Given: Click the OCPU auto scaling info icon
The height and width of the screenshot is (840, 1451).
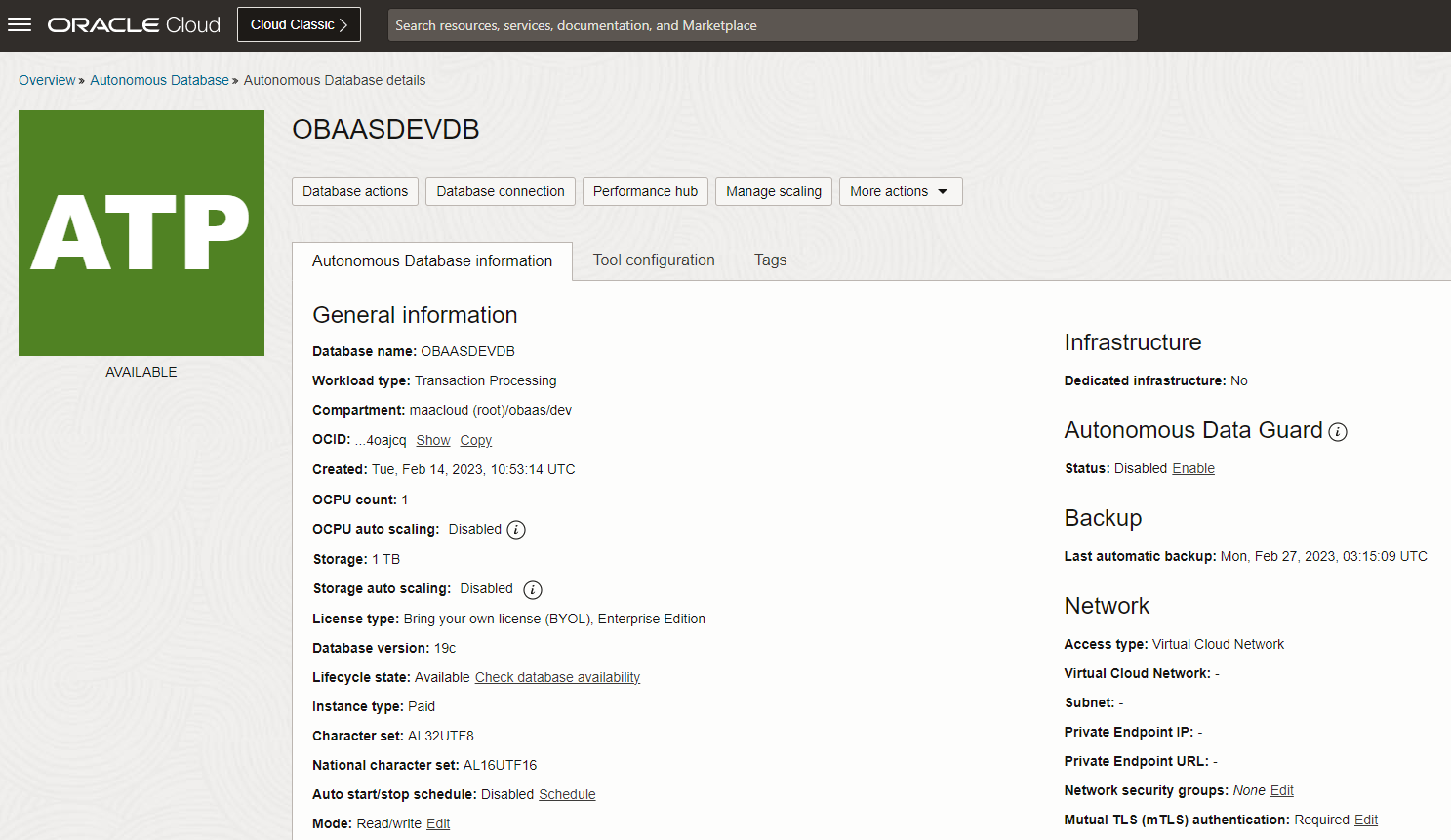Looking at the screenshot, I should [x=516, y=529].
